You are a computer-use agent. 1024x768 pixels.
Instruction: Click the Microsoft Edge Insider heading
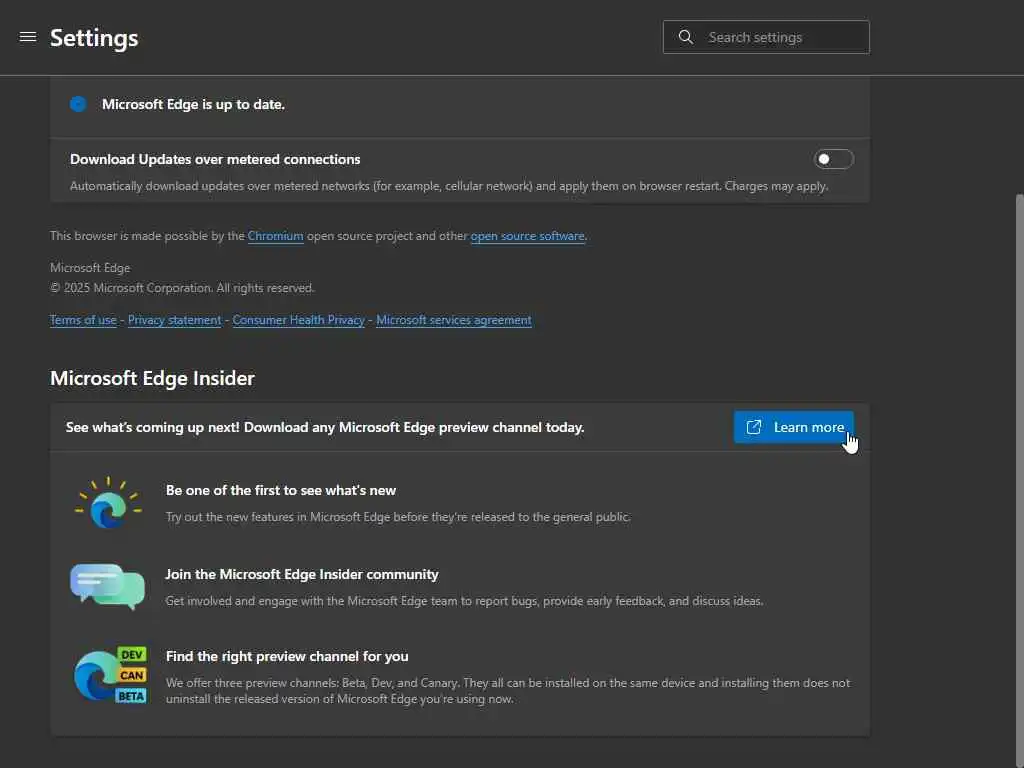coord(152,378)
